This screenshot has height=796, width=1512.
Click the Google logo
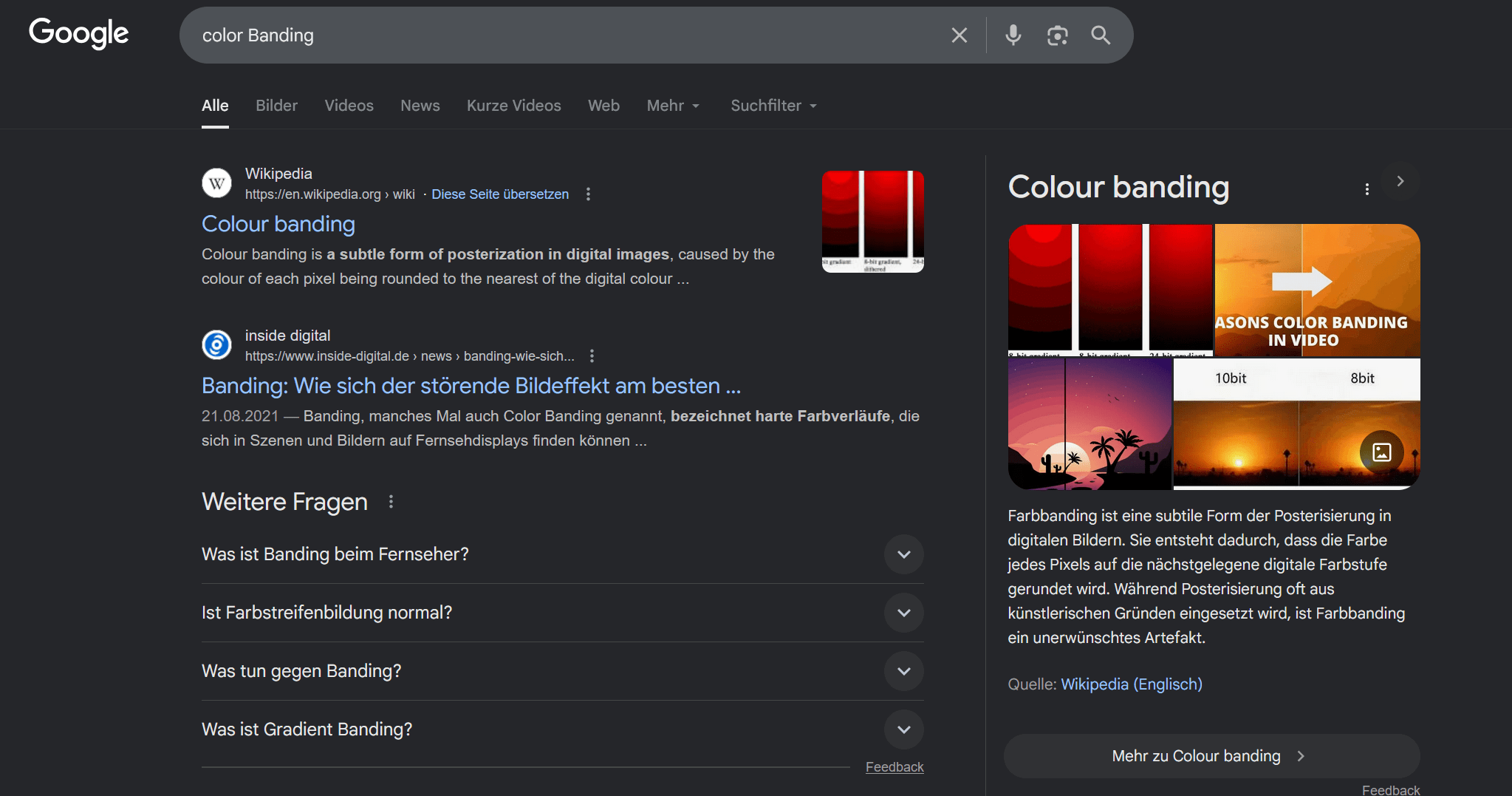79,33
